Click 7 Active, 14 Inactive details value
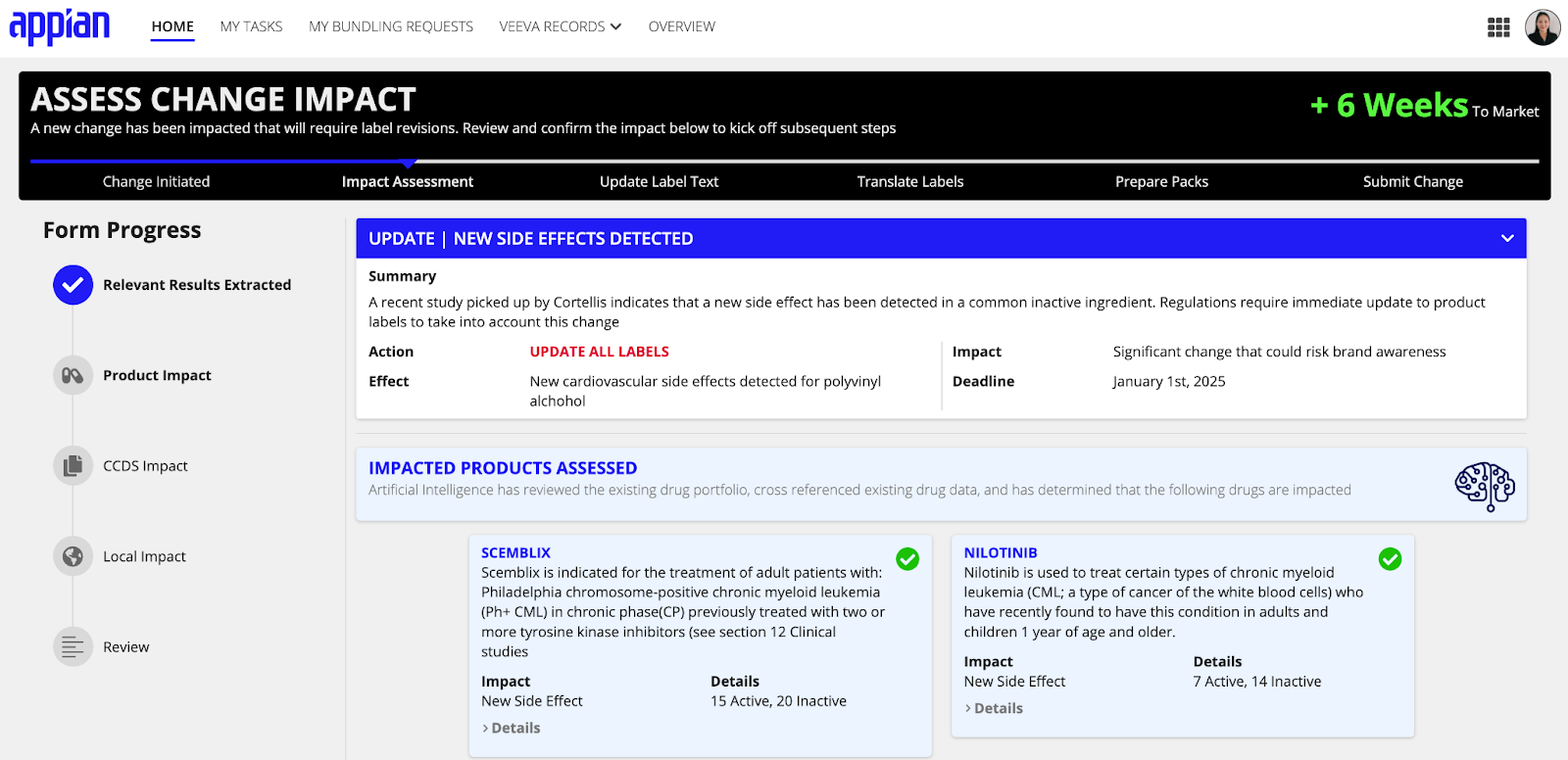The width and height of the screenshot is (1568, 760). pyautogui.click(x=1257, y=682)
